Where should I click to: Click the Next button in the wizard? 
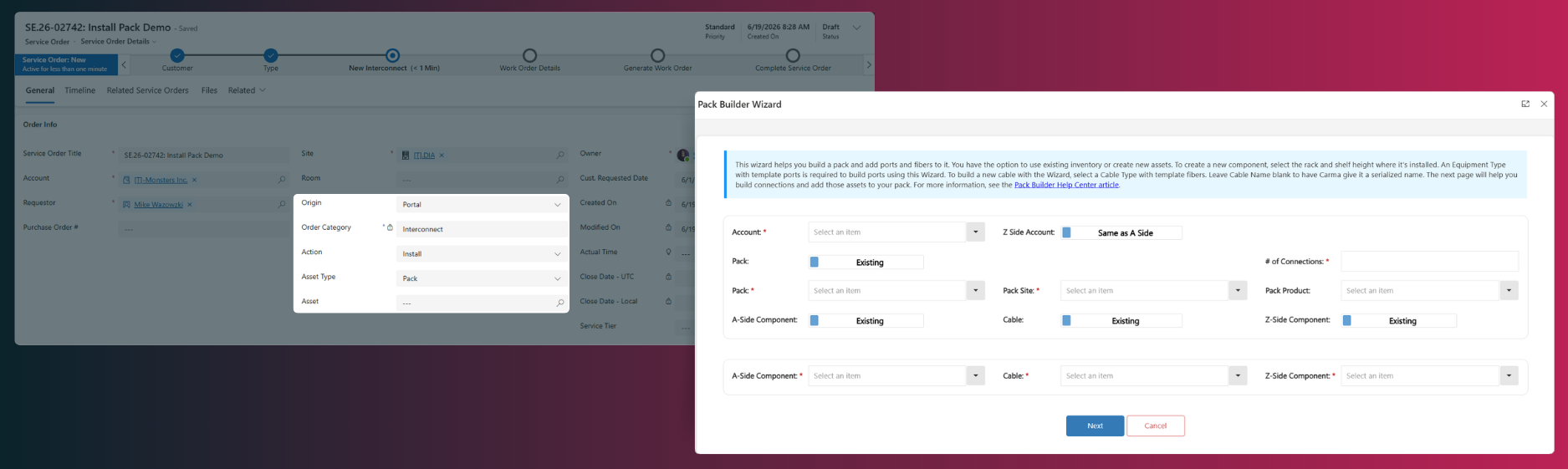1095,426
